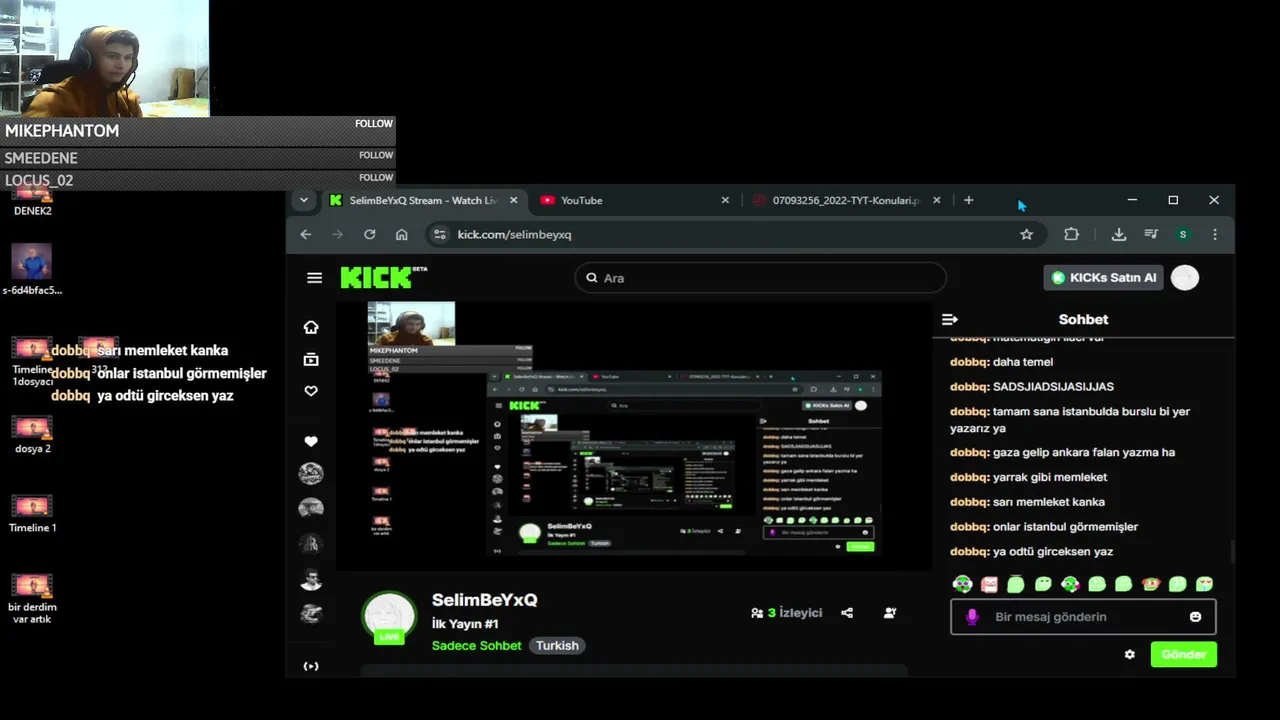The image size is (1280, 720).
Task: Click the share stream icon
Action: pyautogui.click(x=847, y=613)
